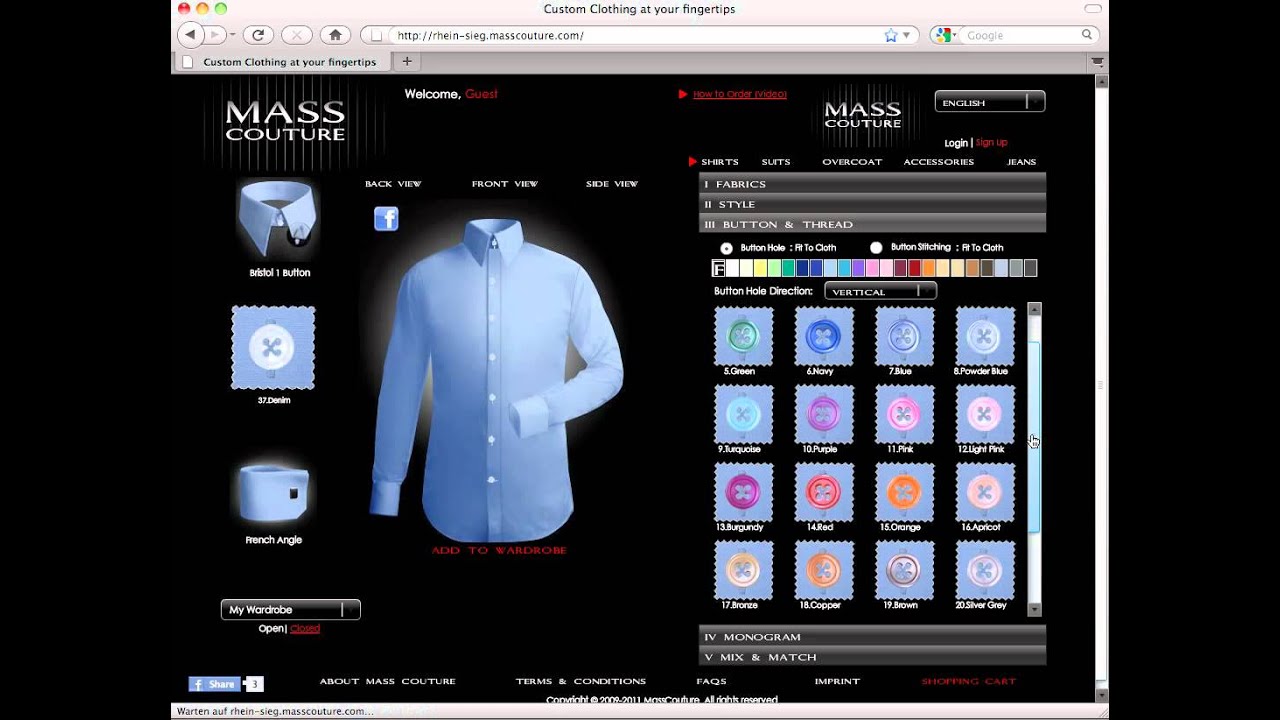This screenshot has height=720, width=1280.
Task: Open the Shirts category
Action: (x=719, y=162)
